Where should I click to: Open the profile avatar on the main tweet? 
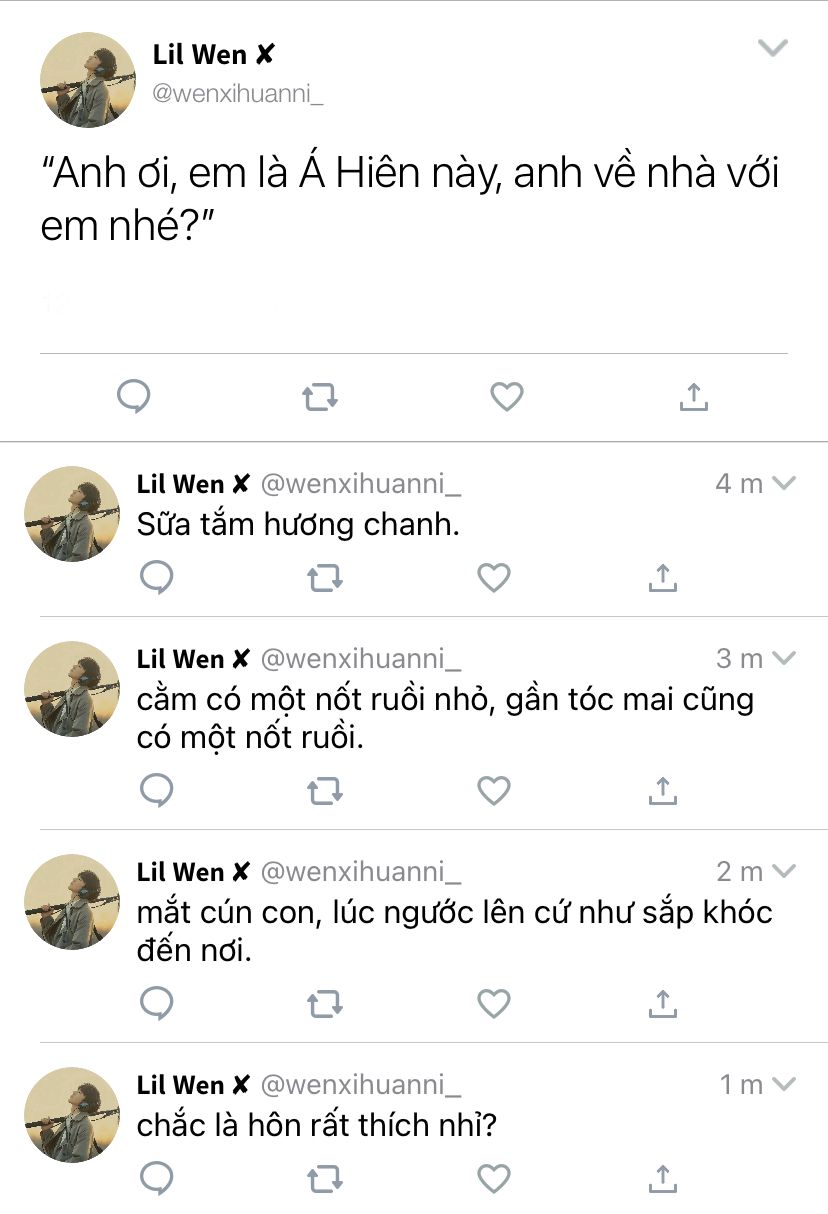[87, 80]
